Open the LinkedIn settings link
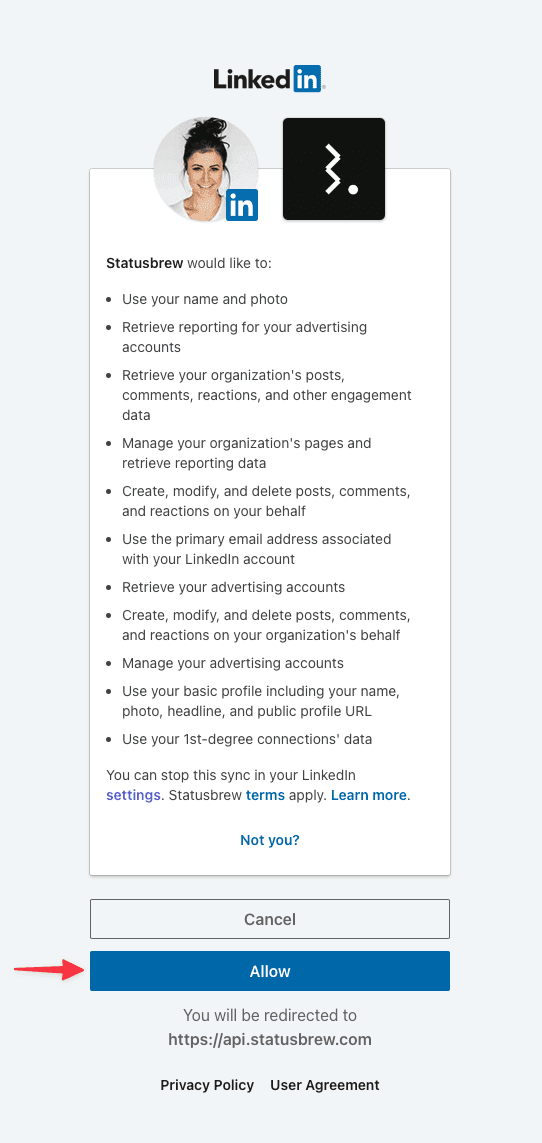Screen dimensions: 542x1143 (x=133, y=795)
